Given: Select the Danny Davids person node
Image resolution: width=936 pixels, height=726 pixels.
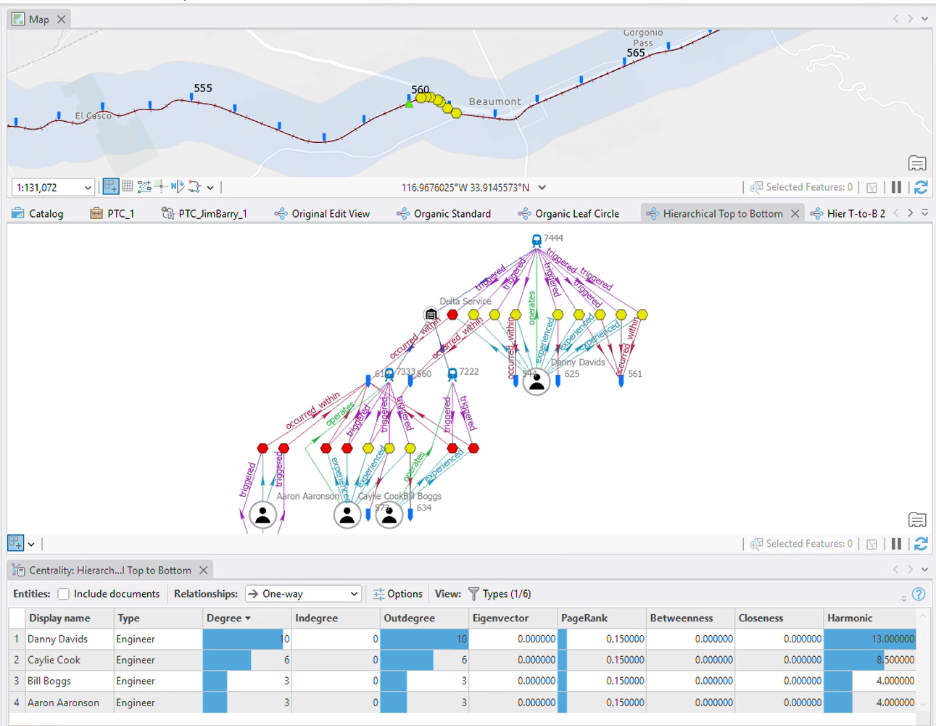Looking at the screenshot, I should pos(537,382).
